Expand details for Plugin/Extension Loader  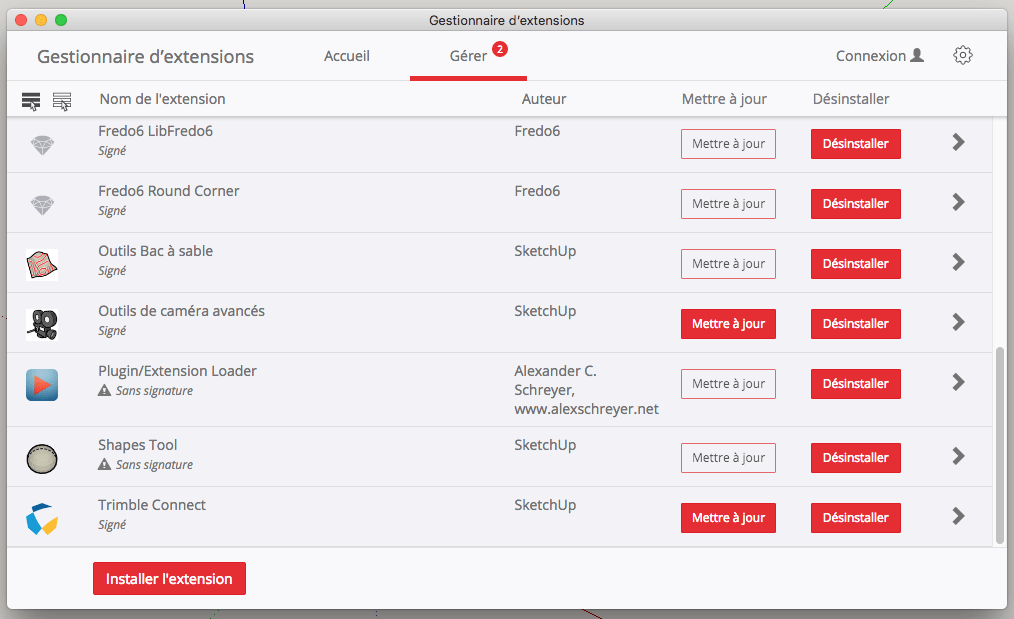click(958, 382)
